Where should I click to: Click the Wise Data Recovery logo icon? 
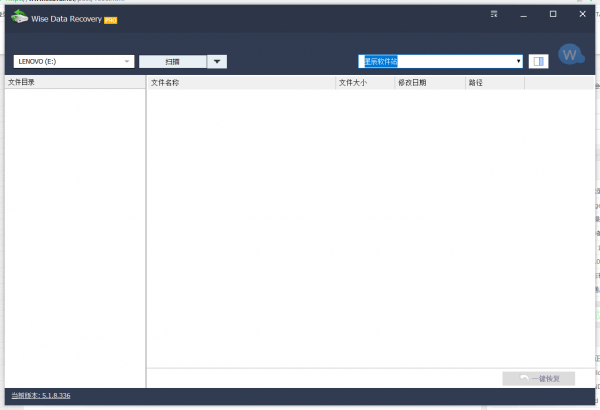(x=20, y=17)
